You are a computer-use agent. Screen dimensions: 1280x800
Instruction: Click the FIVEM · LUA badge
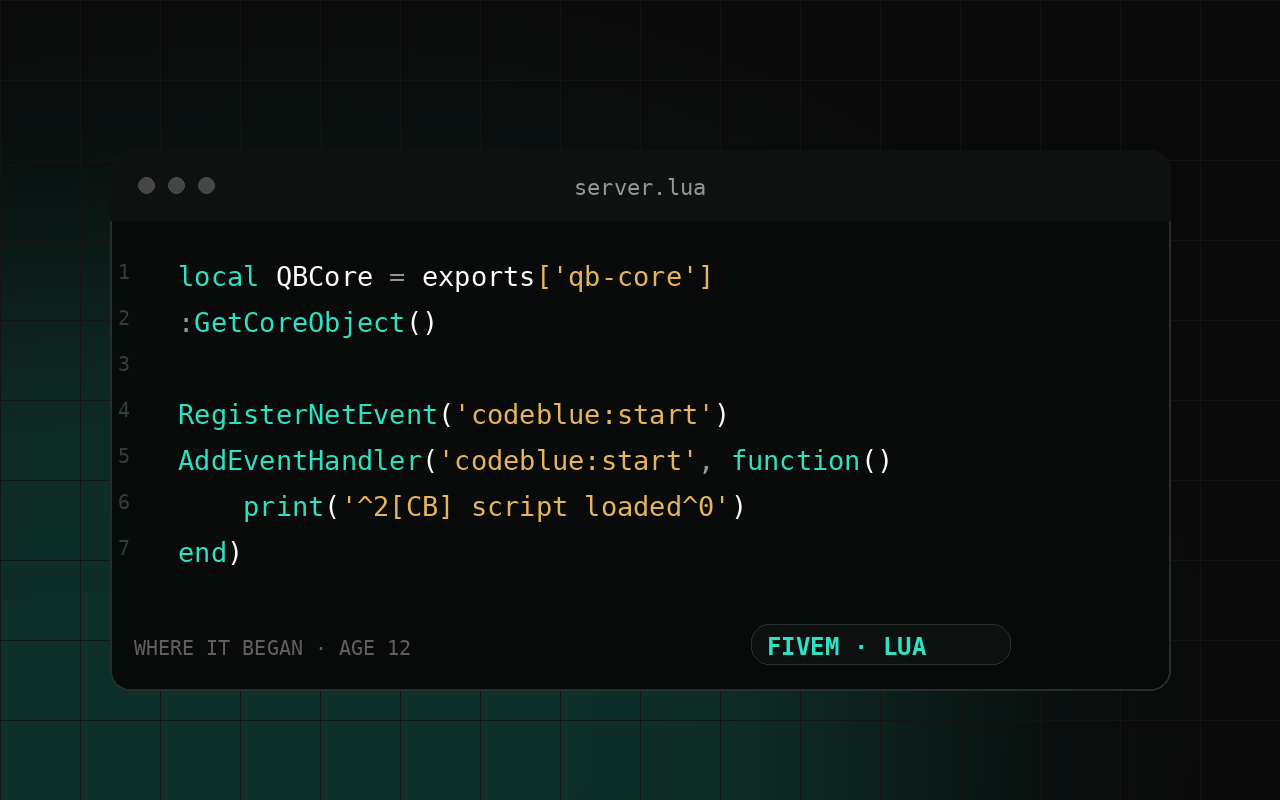(880, 645)
